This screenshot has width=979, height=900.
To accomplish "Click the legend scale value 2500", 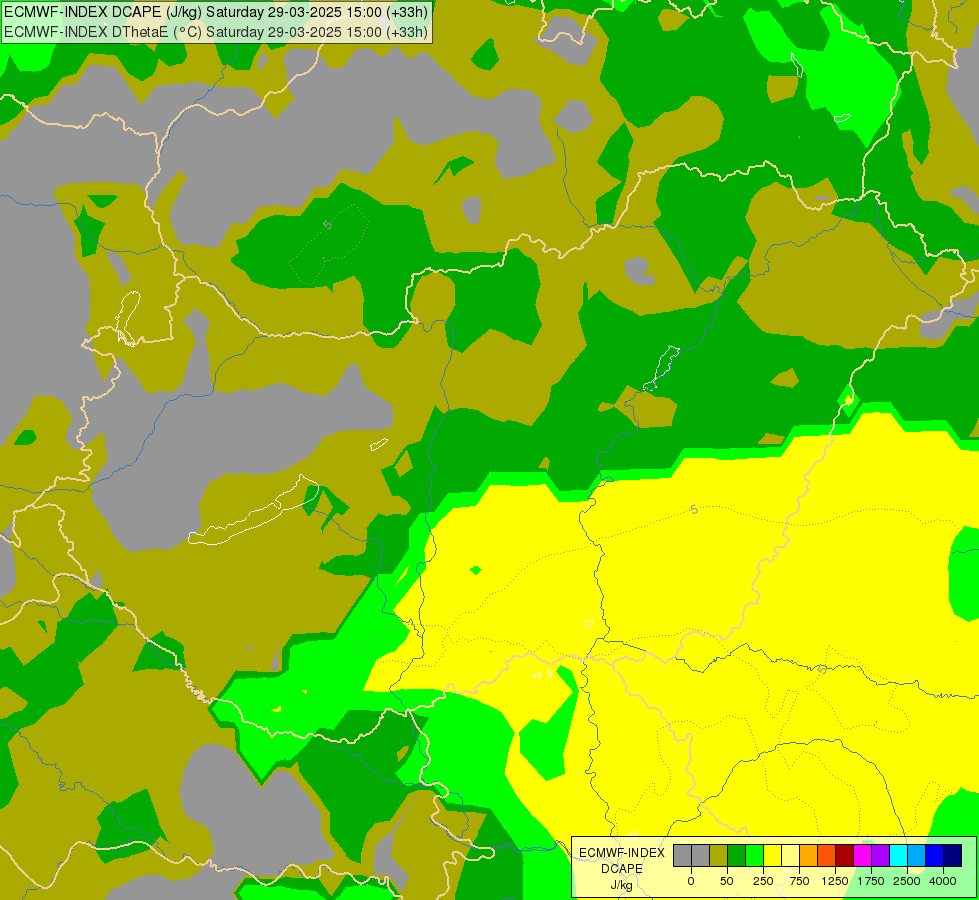I will point(907,881).
